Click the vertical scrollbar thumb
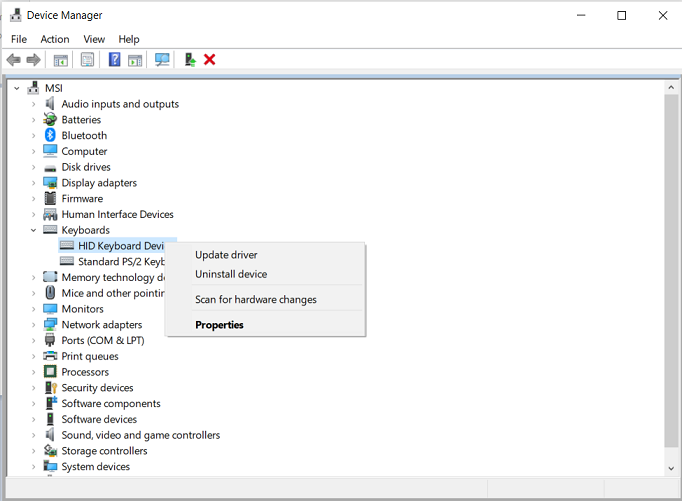Viewport: 682px width, 501px height. pyautogui.click(x=671, y=271)
